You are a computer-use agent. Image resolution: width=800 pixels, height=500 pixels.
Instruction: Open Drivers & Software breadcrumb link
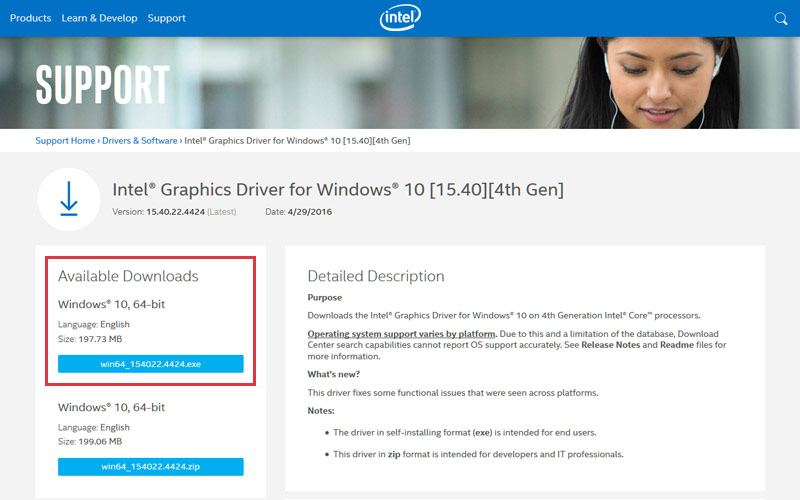[x=140, y=140]
